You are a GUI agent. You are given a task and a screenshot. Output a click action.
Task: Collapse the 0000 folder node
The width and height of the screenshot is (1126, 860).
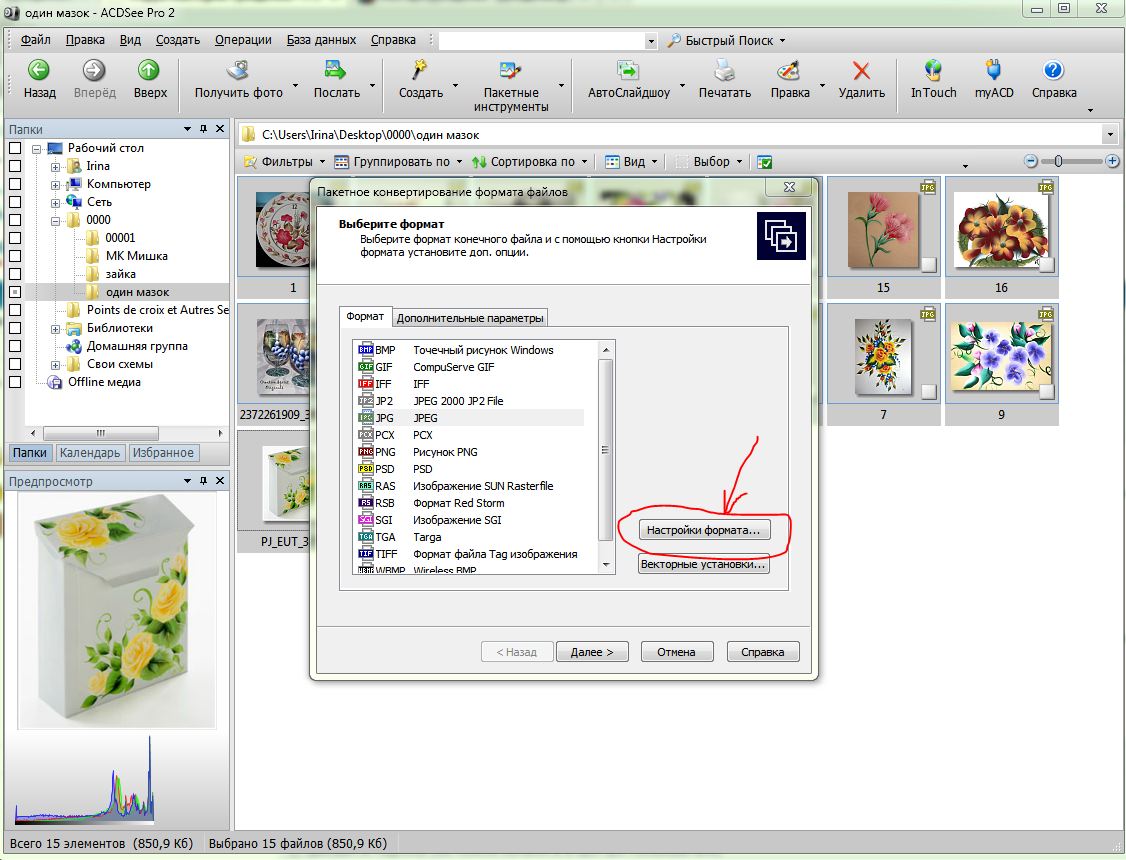pyautogui.click(x=55, y=220)
